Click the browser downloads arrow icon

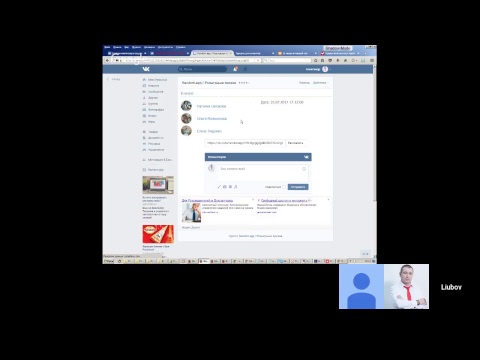pyautogui.click(x=338, y=60)
